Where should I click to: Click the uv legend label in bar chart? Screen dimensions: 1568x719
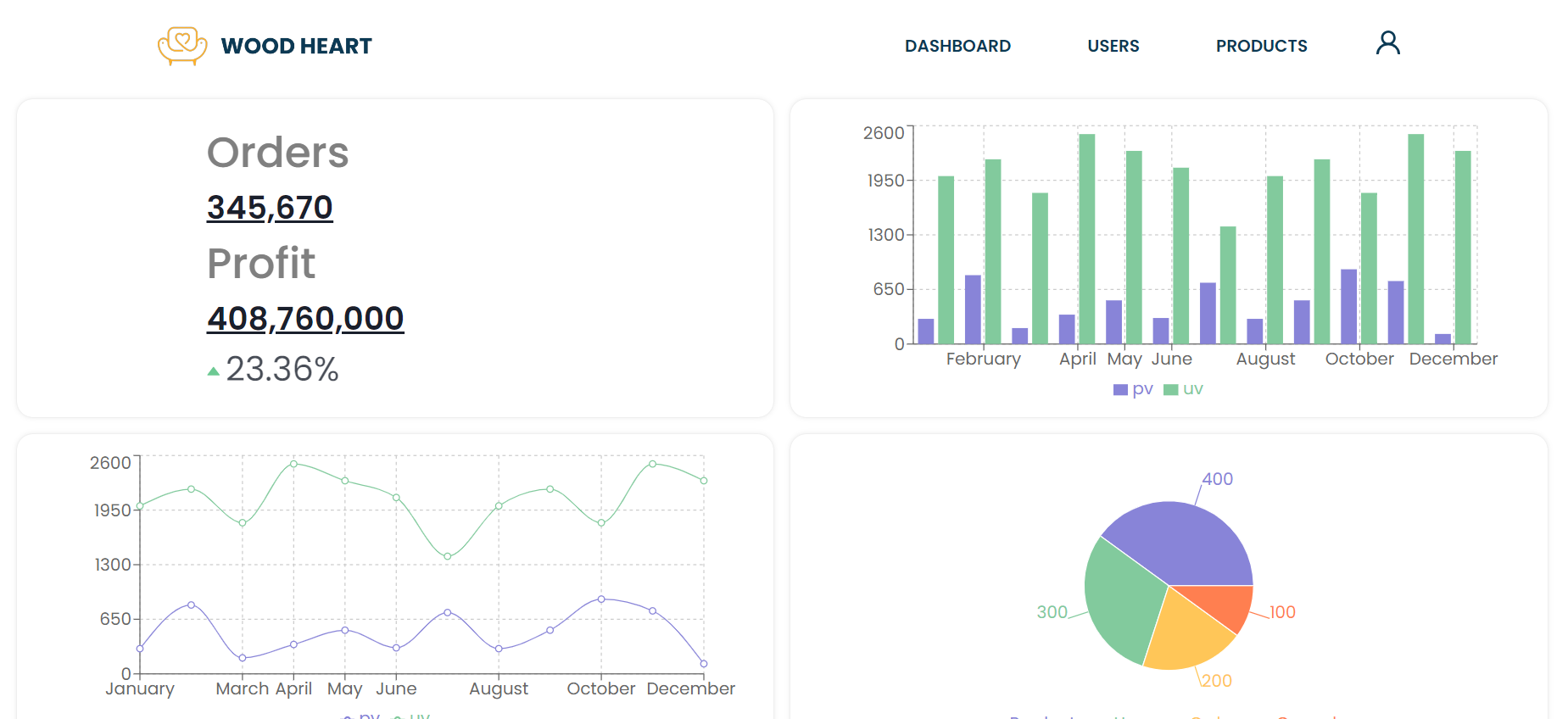point(1193,389)
